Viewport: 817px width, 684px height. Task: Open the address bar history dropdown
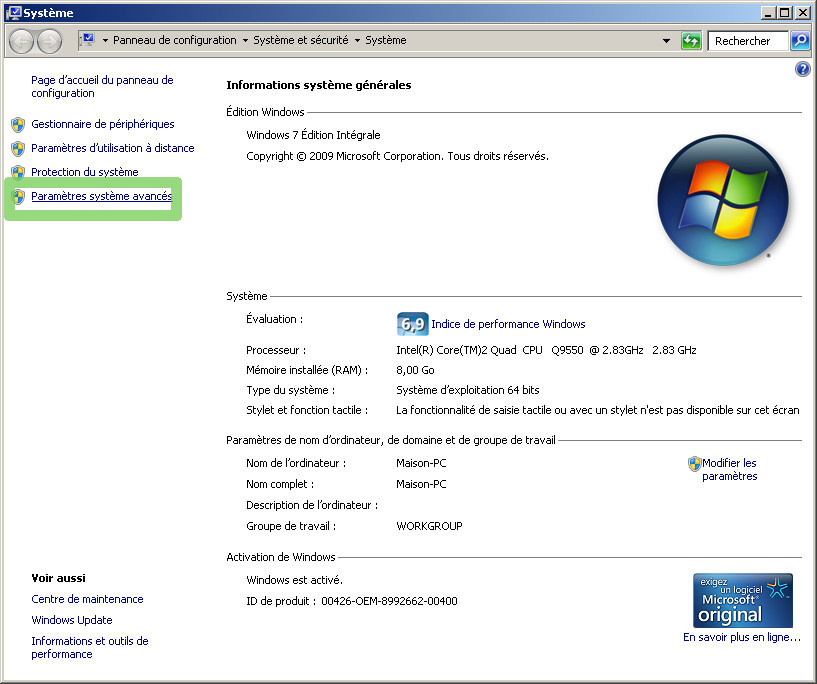[x=667, y=41]
